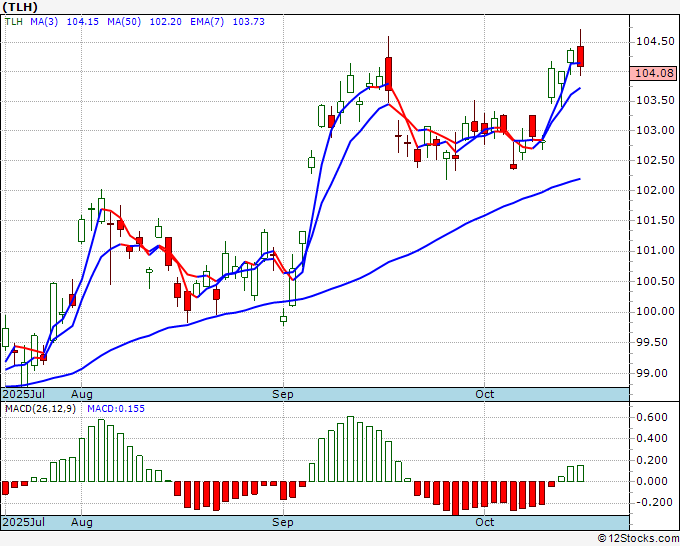Click the MA(50) value 102.20
Screen dimensions: 680x546
[165, 22]
